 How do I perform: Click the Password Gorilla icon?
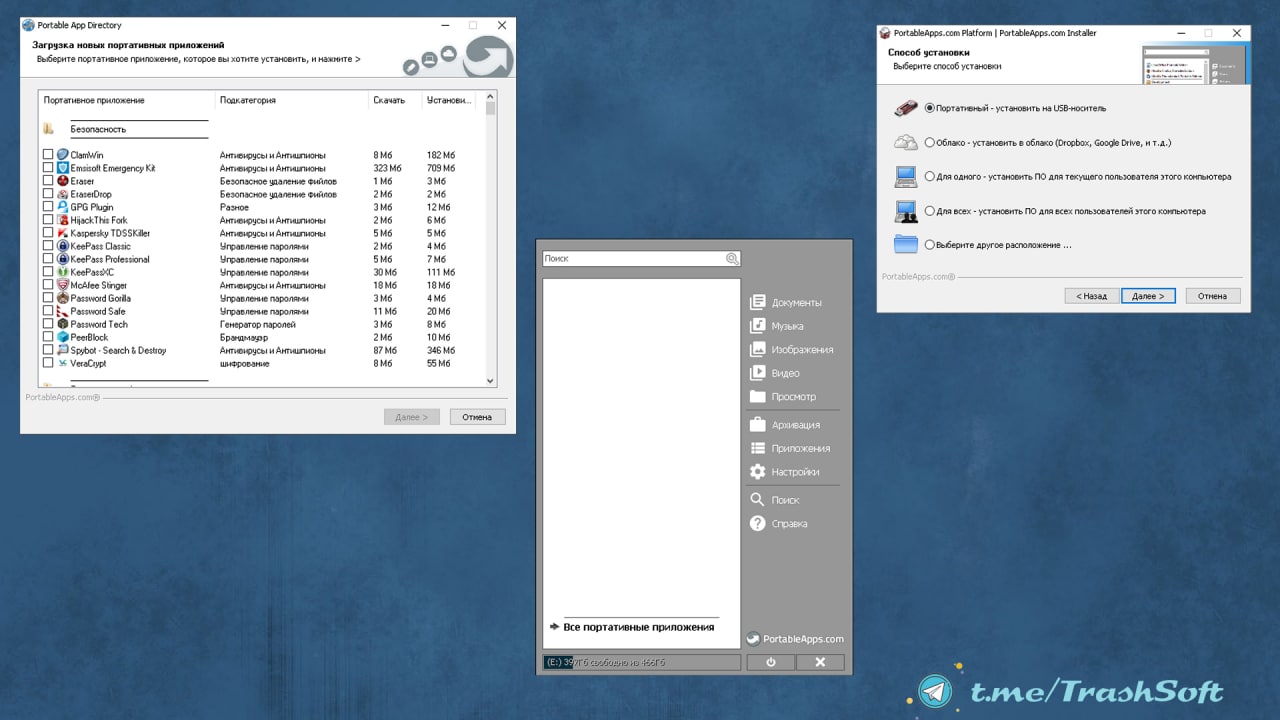[62, 298]
